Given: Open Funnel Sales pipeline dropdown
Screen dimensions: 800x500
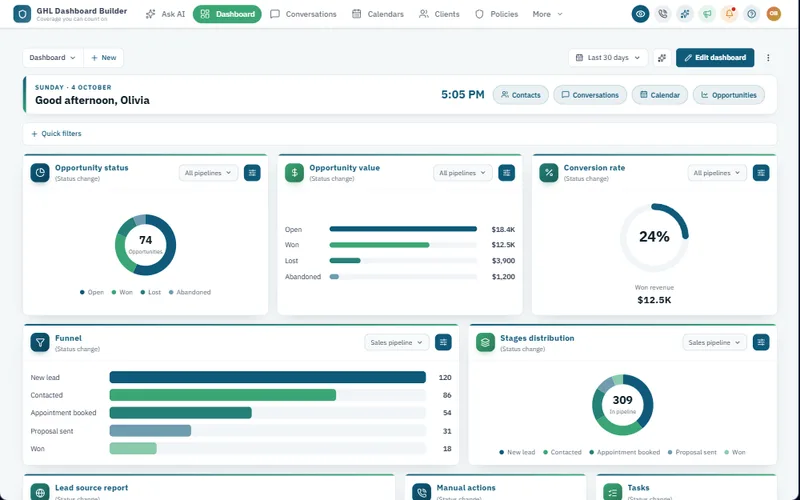Looking at the screenshot, I should (x=396, y=342).
